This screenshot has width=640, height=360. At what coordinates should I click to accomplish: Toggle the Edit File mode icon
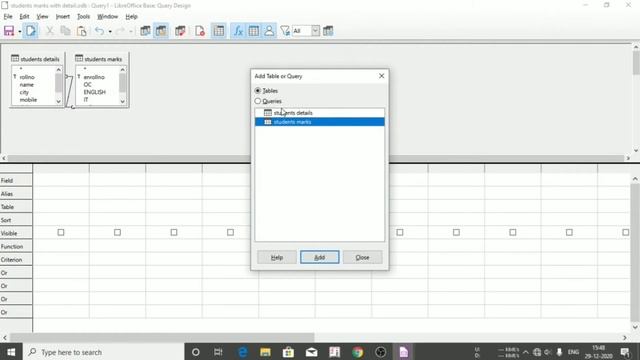click(31, 31)
